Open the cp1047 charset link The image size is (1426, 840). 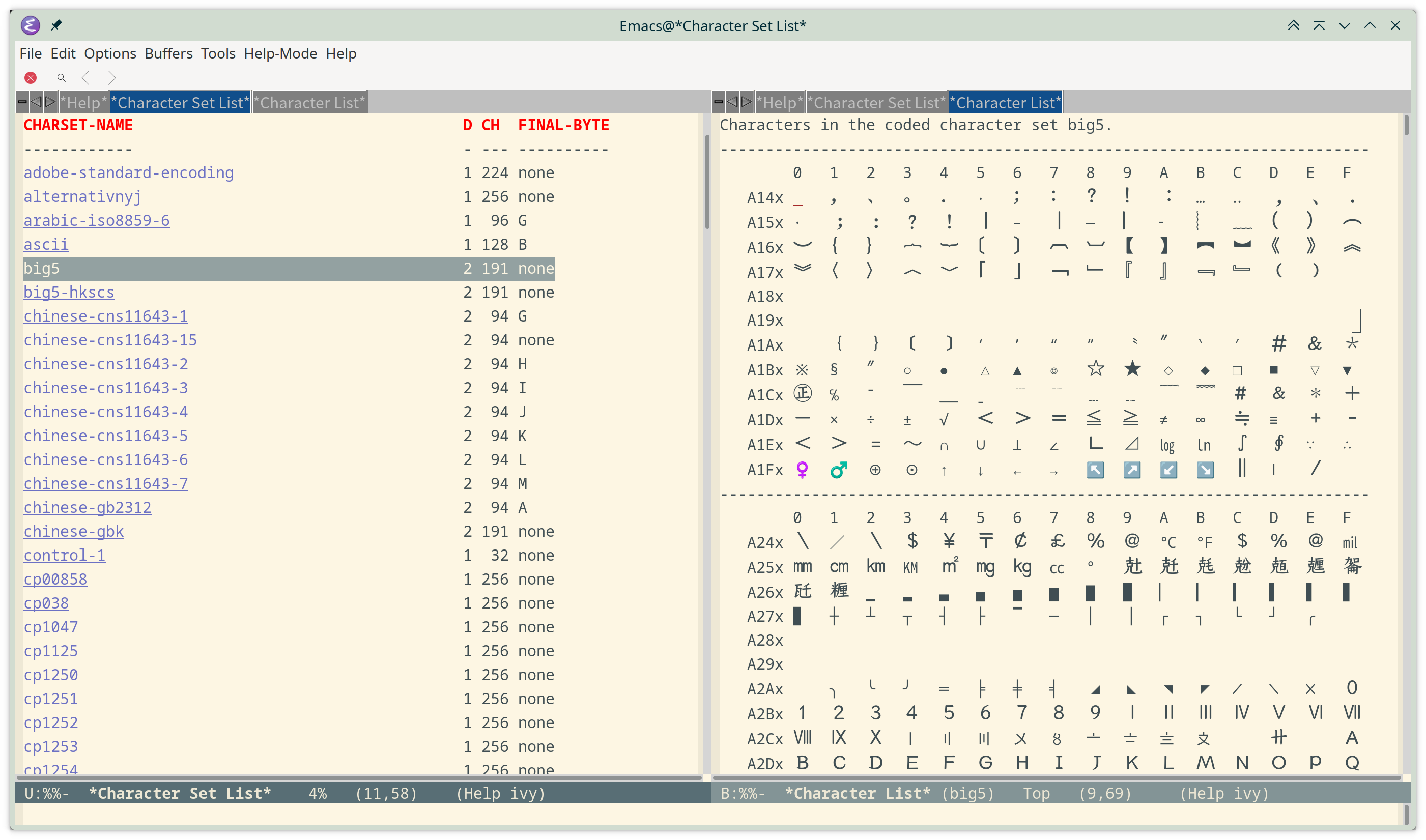tap(50, 627)
